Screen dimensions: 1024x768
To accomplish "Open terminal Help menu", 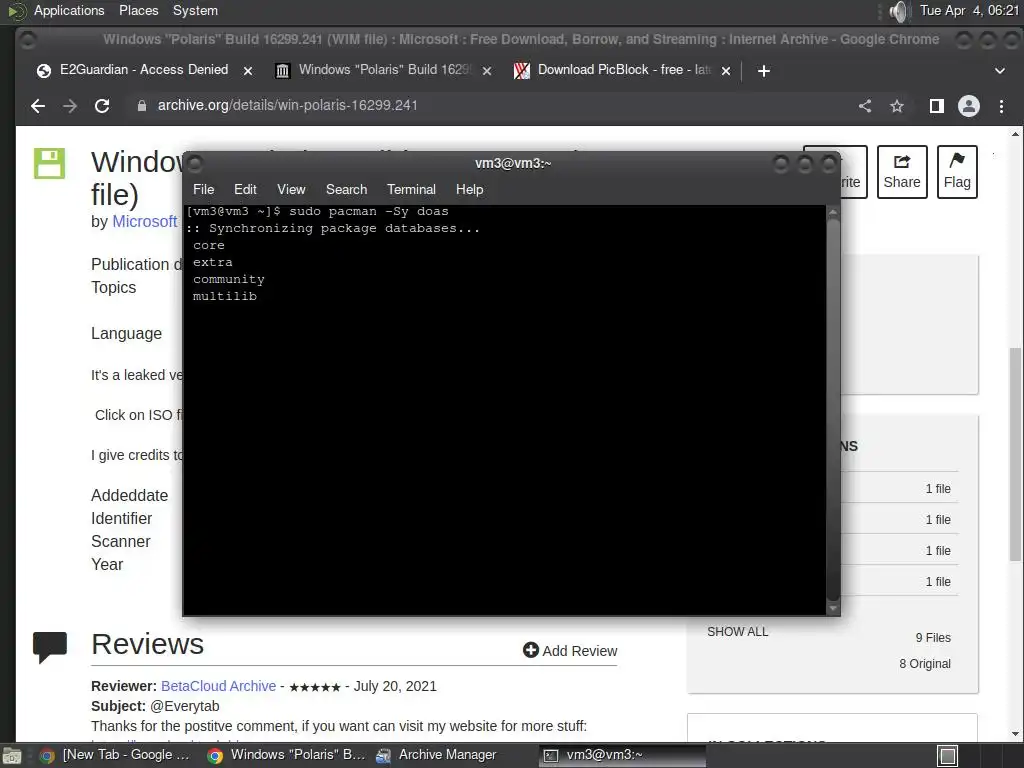I will point(469,189).
